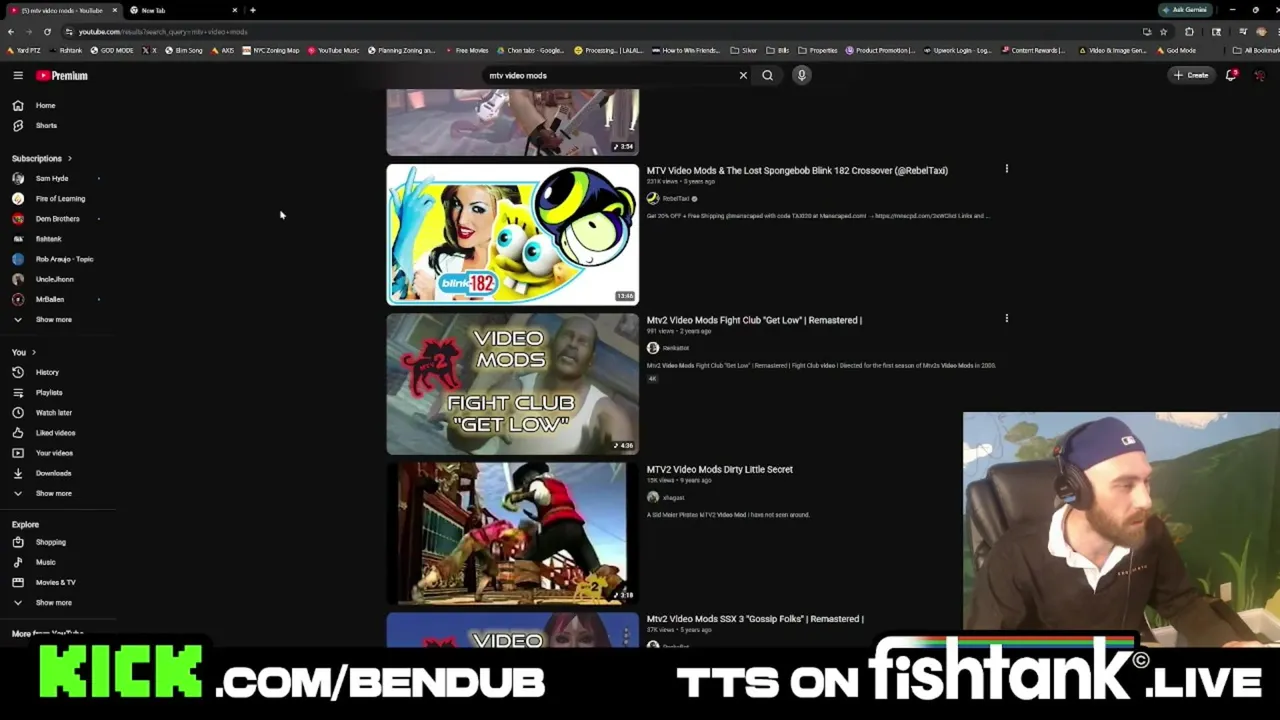
Task: Open title MTV Video Mods & The Lost Spongebob
Action: tap(797, 170)
